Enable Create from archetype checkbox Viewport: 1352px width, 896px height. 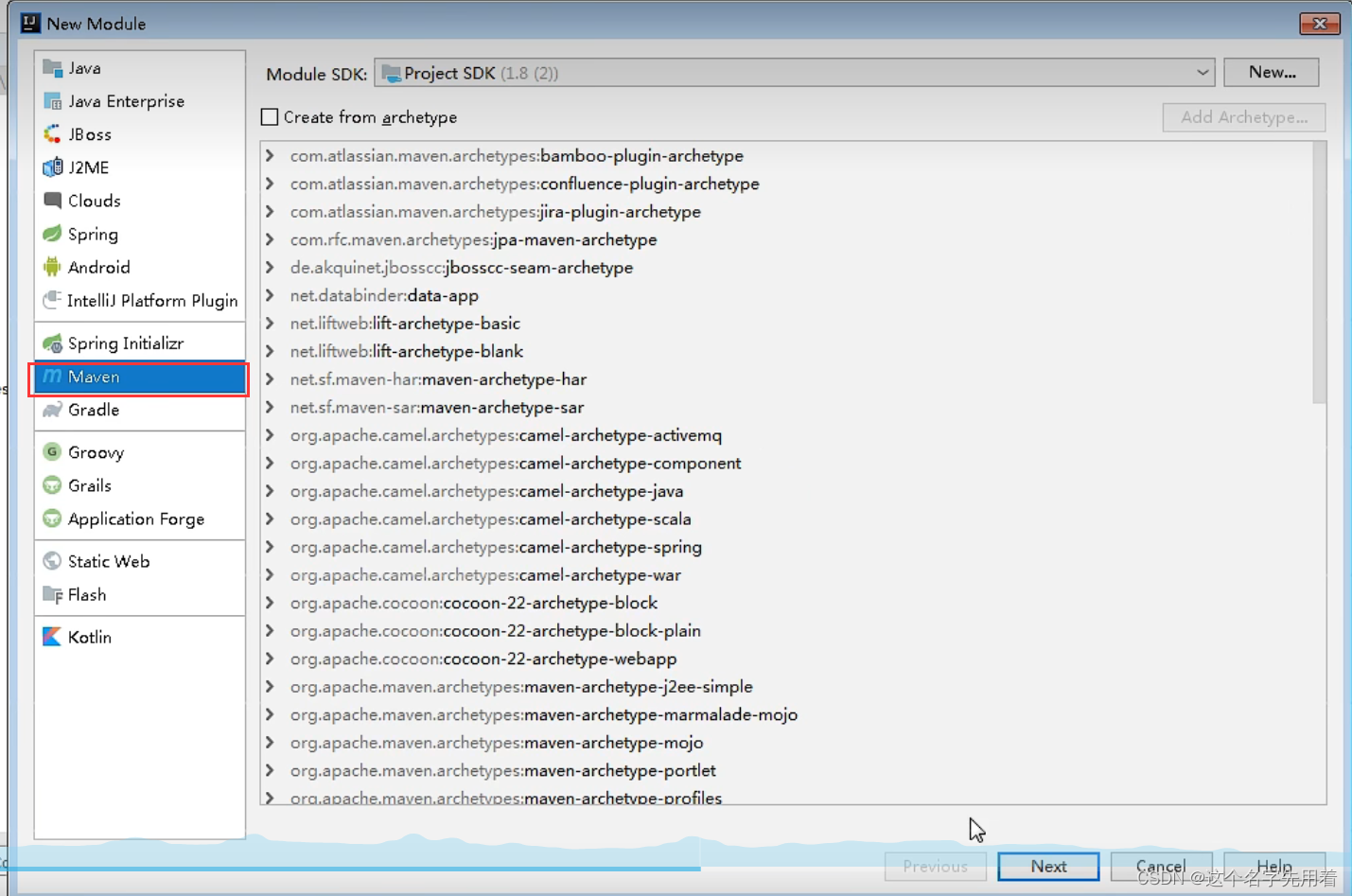pos(270,117)
